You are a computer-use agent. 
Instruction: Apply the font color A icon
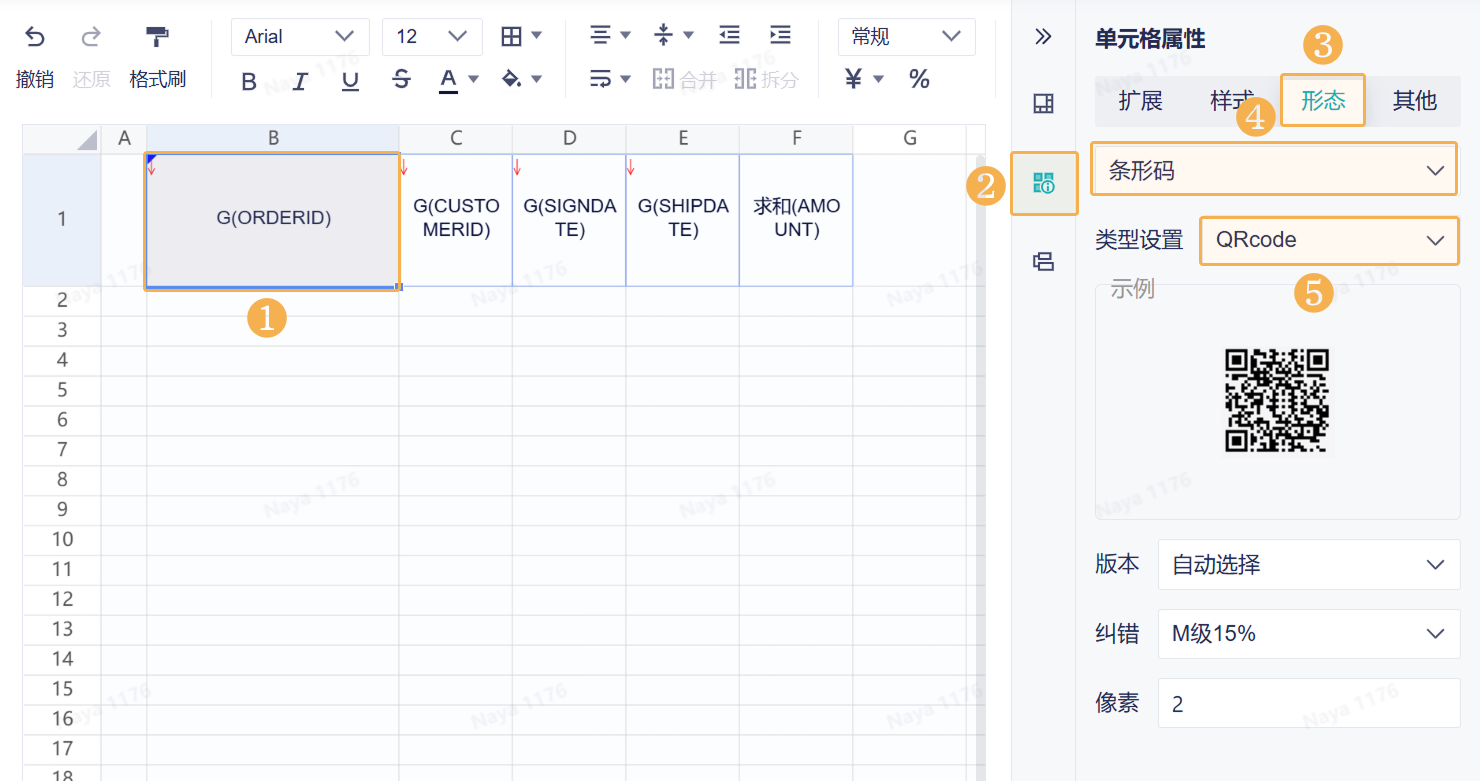pos(448,80)
